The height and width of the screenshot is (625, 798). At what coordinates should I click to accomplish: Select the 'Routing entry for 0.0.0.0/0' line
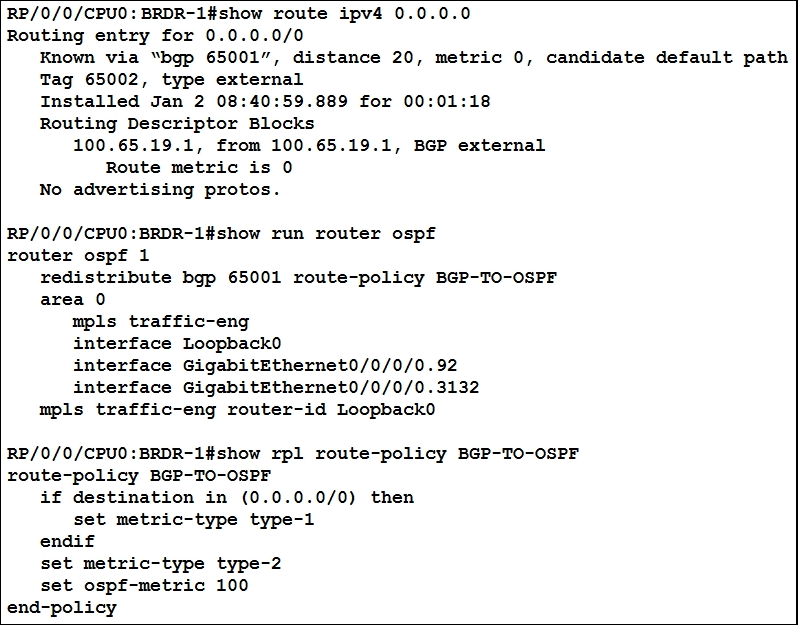[x=155, y=36]
